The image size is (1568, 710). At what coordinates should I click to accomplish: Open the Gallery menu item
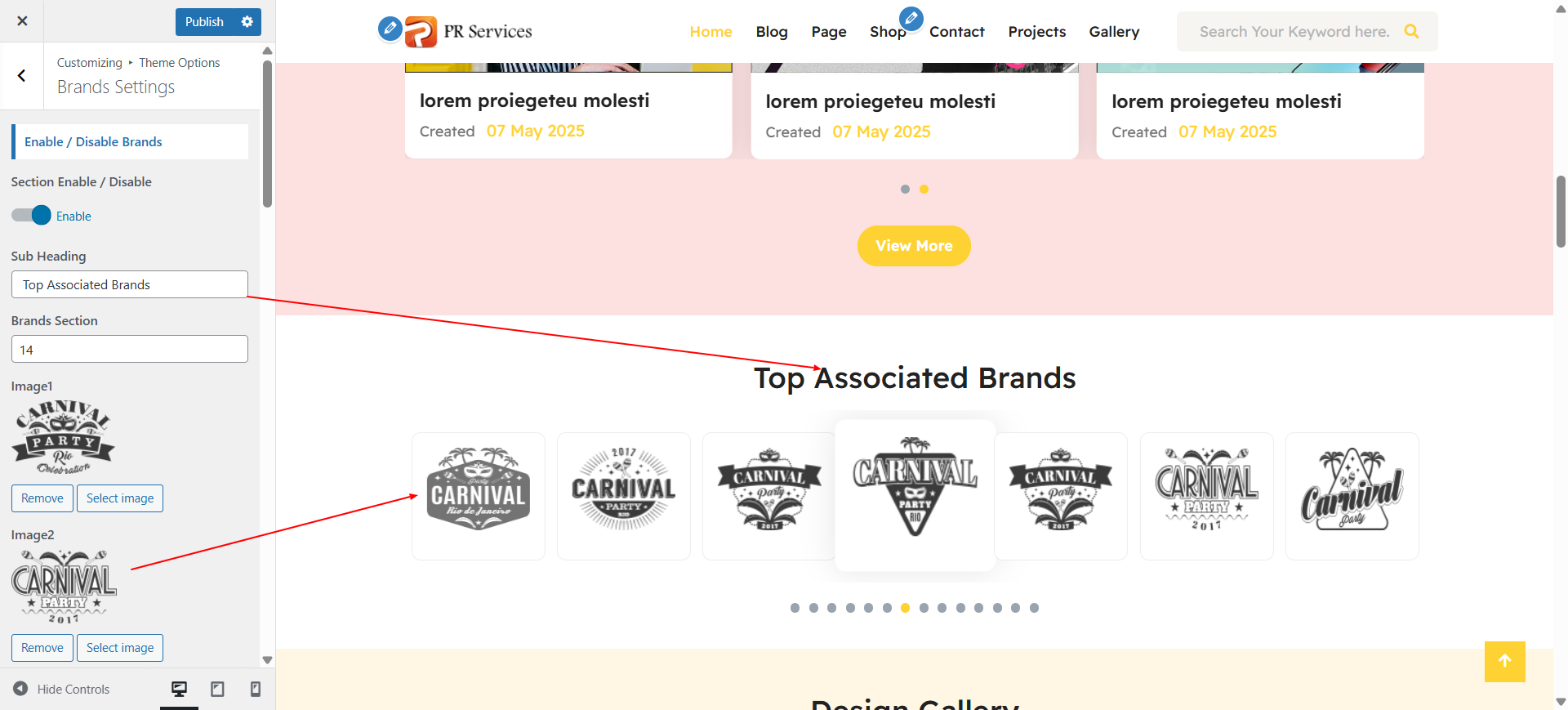[x=1114, y=32]
